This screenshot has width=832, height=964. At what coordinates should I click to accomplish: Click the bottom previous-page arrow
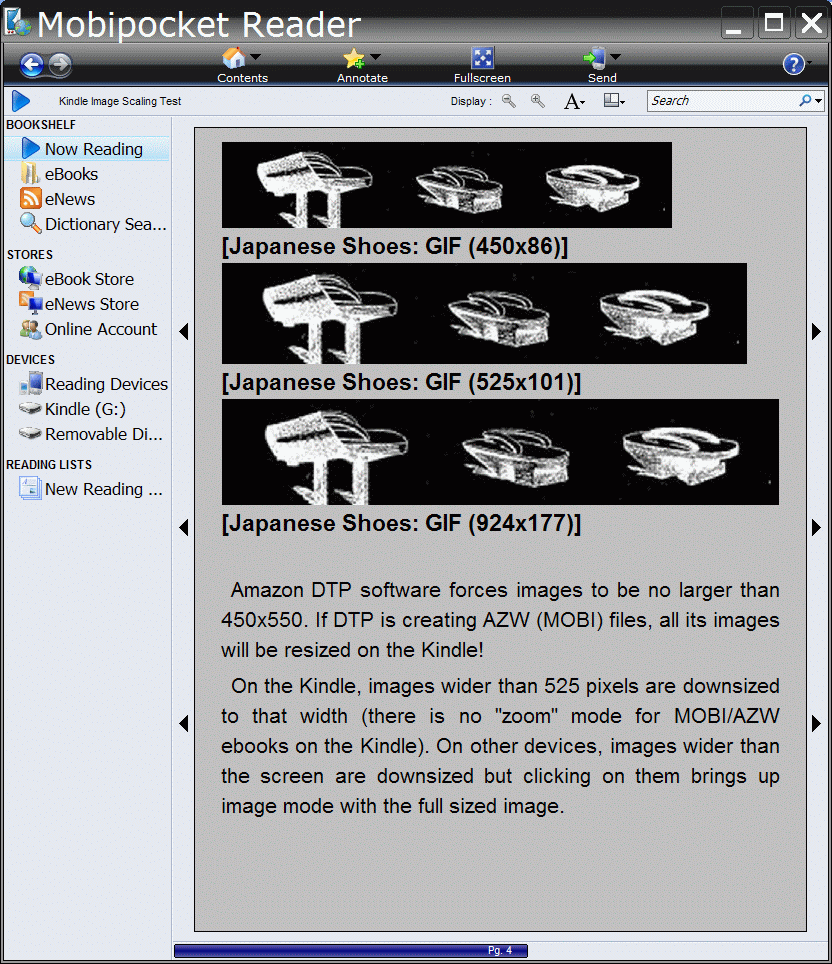point(183,724)
